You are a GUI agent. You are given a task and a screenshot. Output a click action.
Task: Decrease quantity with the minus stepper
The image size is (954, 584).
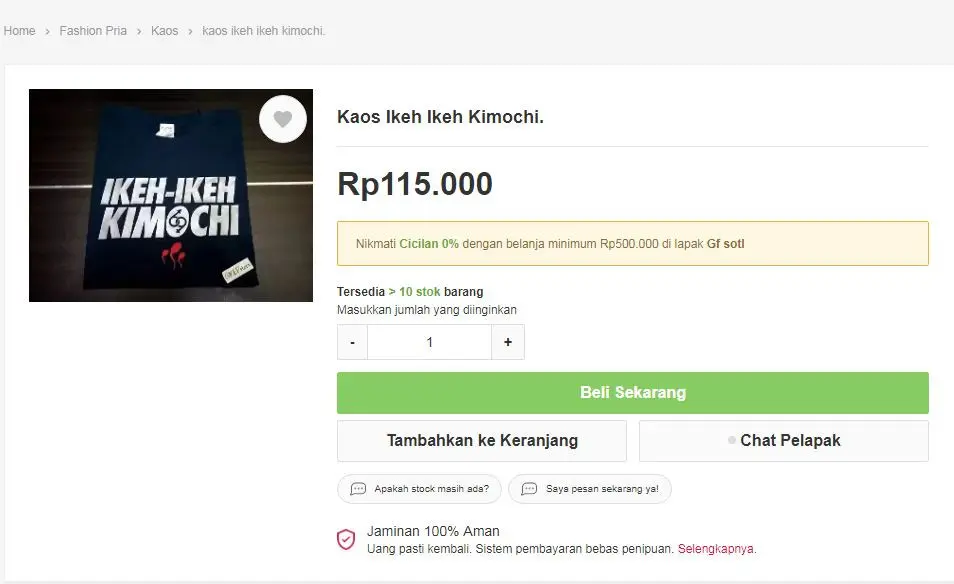(352, 342)
